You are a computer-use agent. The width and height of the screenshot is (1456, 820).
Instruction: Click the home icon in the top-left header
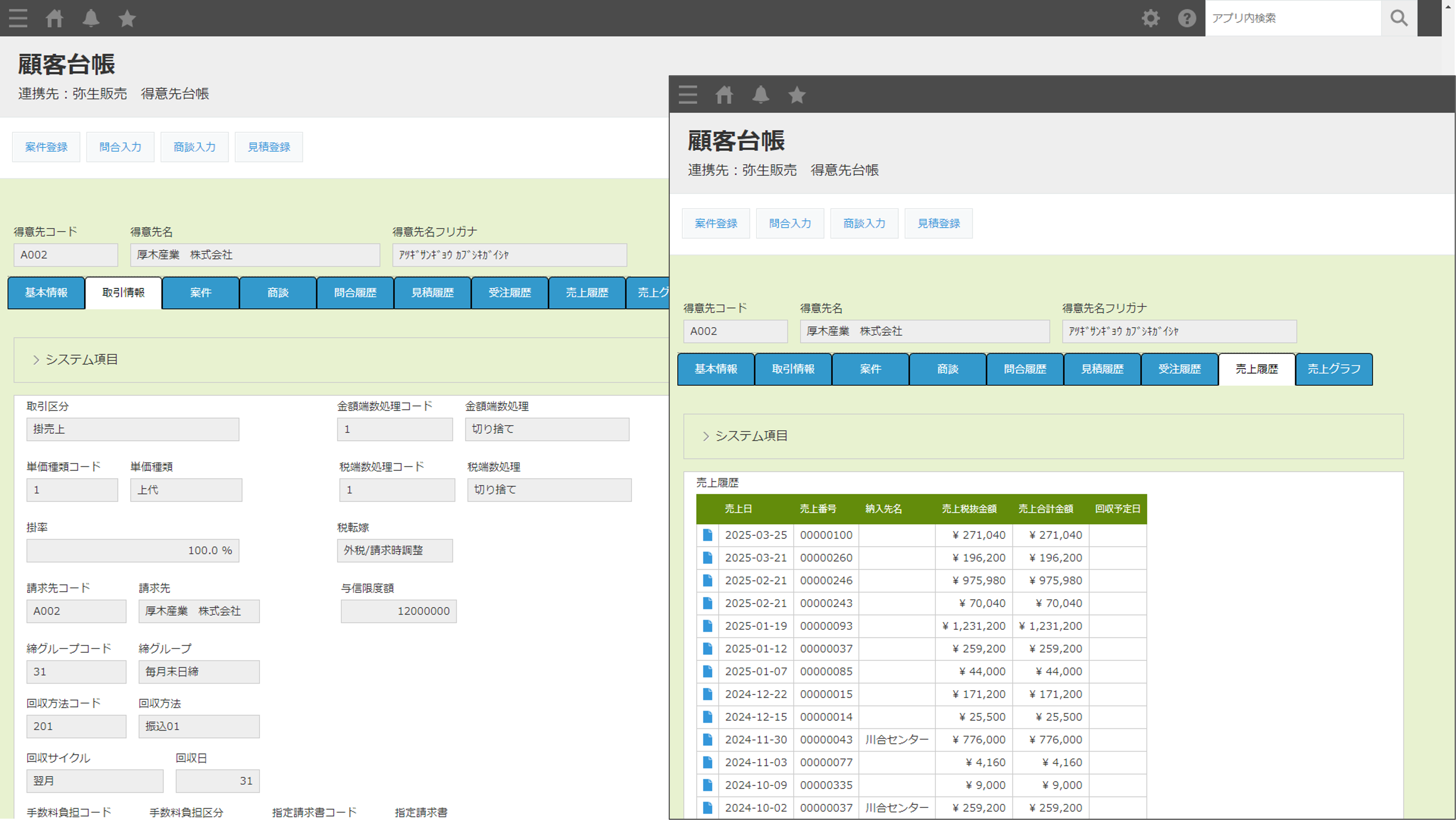[54, 18]
